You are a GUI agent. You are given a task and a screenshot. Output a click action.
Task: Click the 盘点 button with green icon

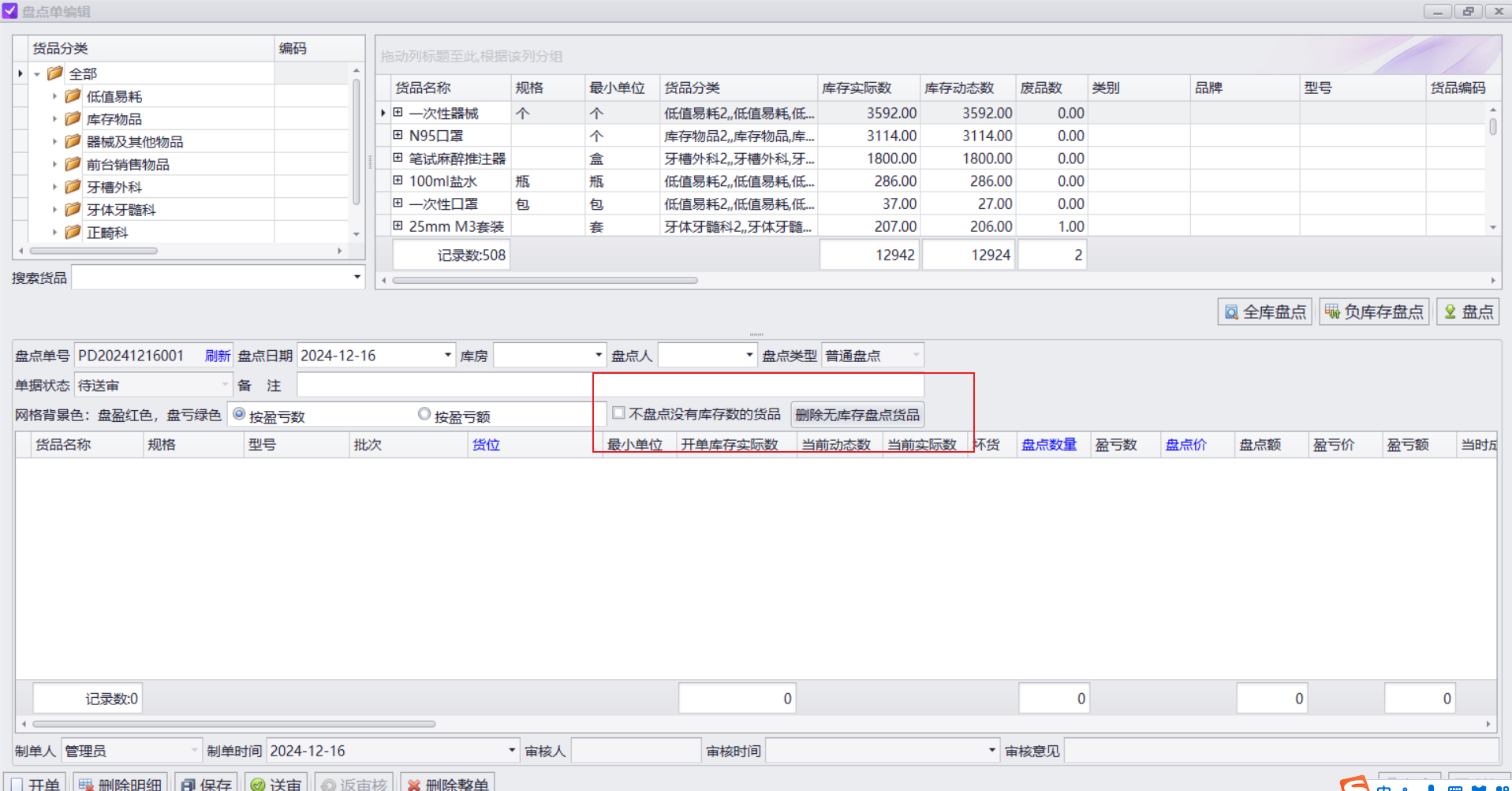coord(1469,312)
